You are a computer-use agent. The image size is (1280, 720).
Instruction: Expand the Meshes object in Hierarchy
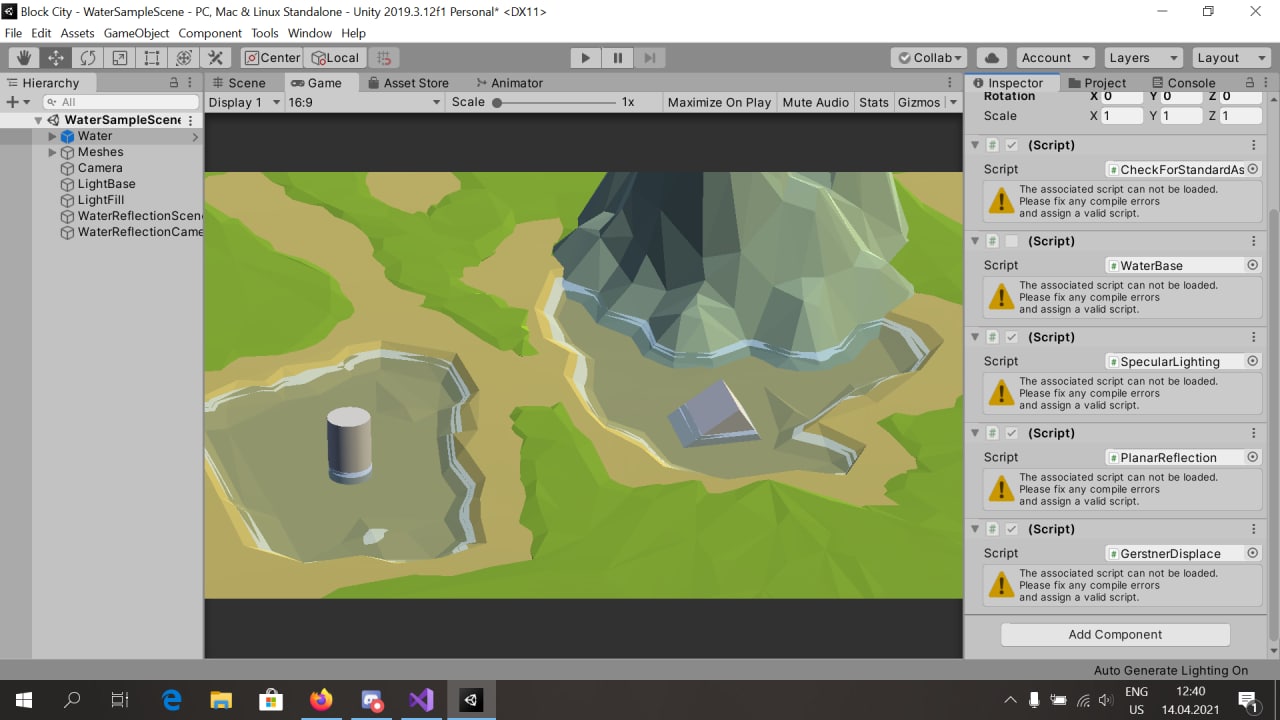point(53,152)
